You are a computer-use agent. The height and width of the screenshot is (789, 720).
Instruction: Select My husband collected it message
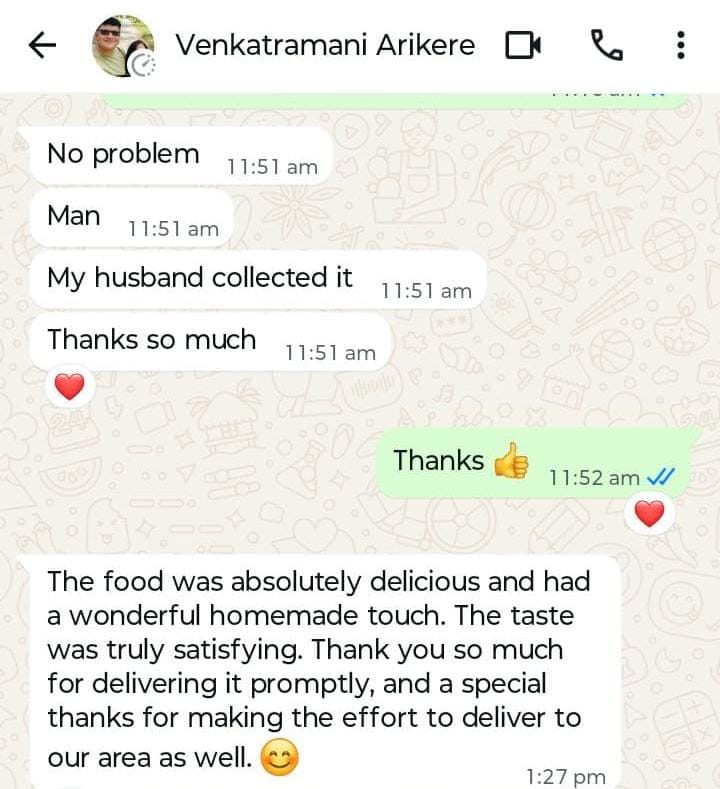point(258,280)
